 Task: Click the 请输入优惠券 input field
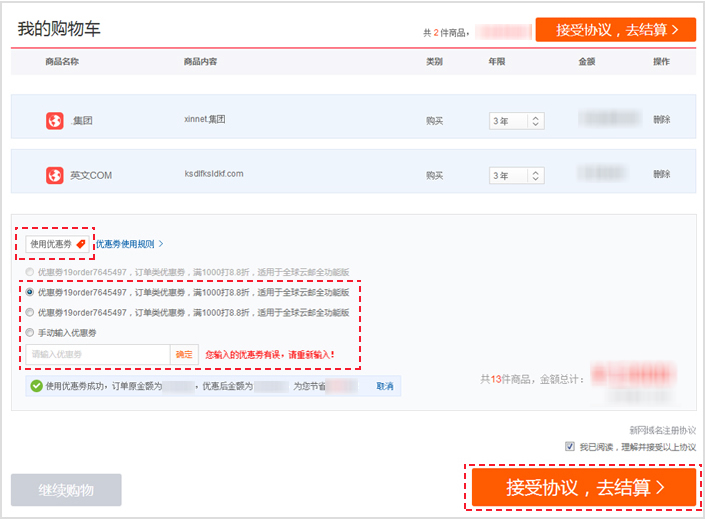coord(98,354)
